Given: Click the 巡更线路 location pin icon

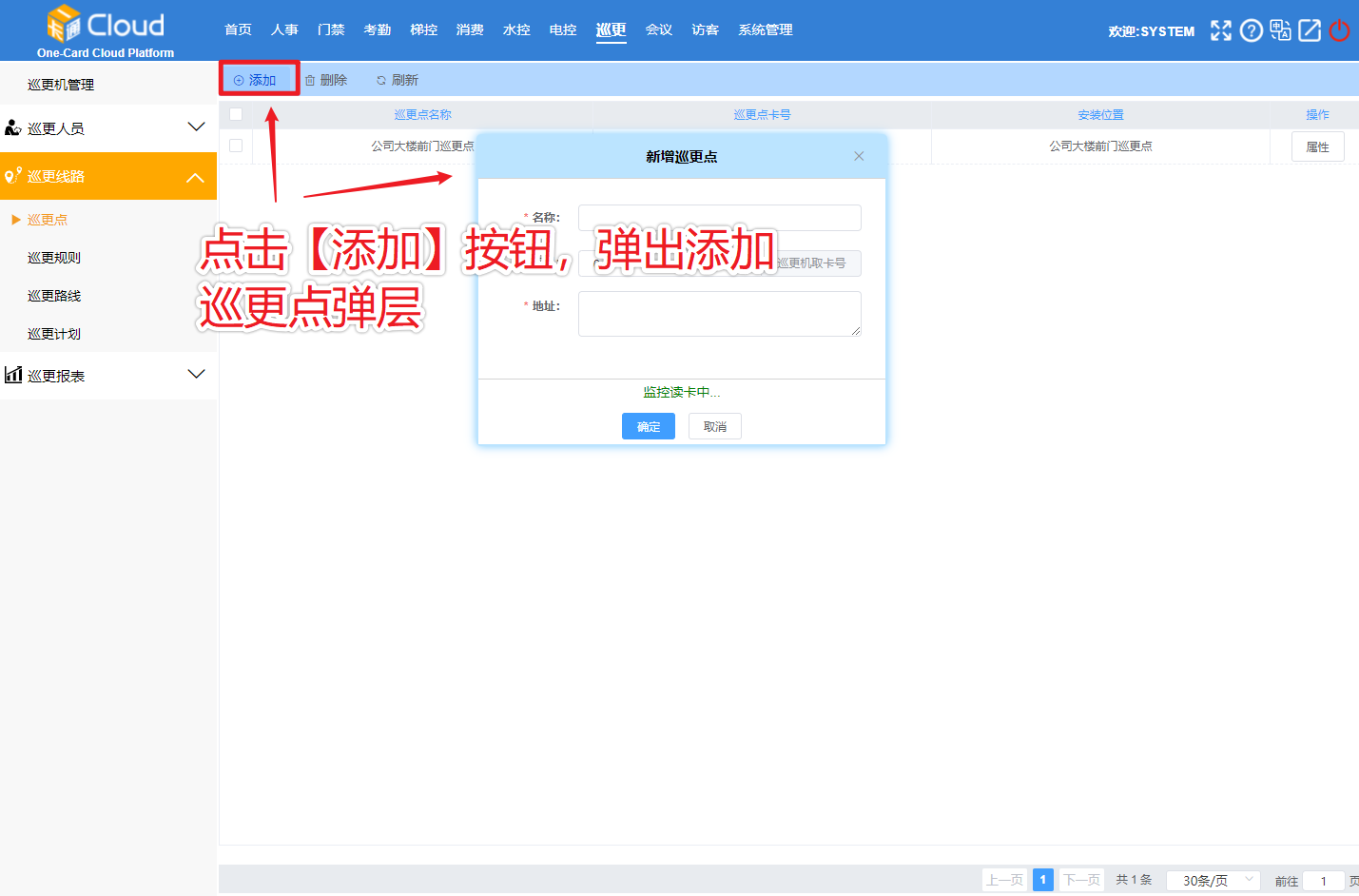Looking at the screenshot, I should (13, 175).
